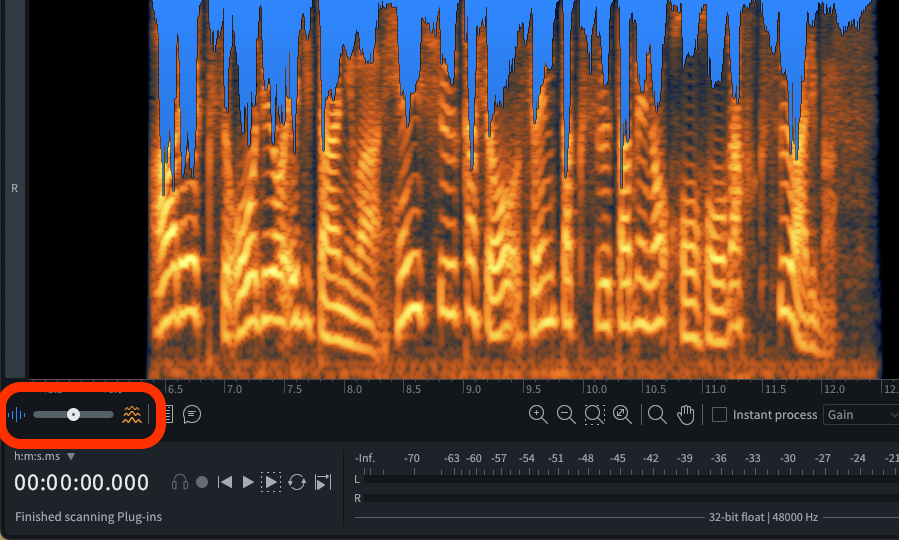Click the zoom out magnifier icon
Image resolution: width=899 pixels, height=540 pixels.
click(566, 414)
